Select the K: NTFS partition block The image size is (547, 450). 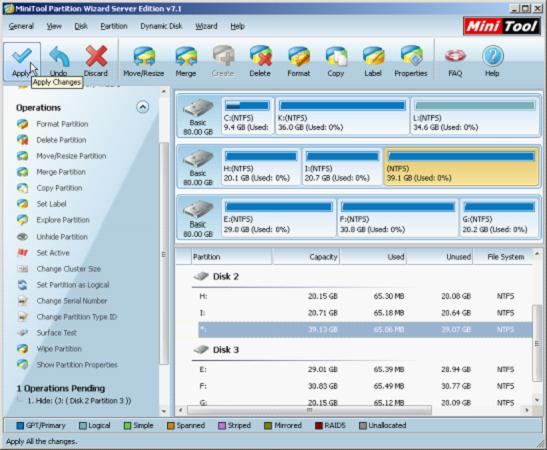(x=342, y=116)
